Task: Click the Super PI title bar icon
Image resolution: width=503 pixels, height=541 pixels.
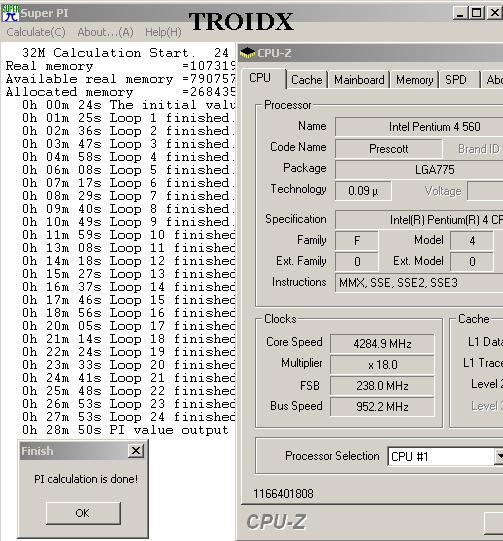Action: click(x=10, y=13)
